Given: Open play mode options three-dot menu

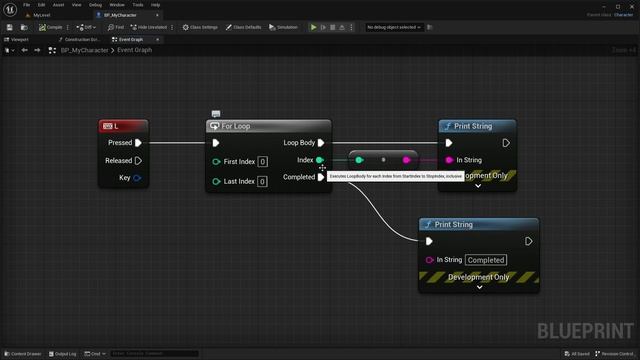Looking at the screenshot, I should click(351, 27).
